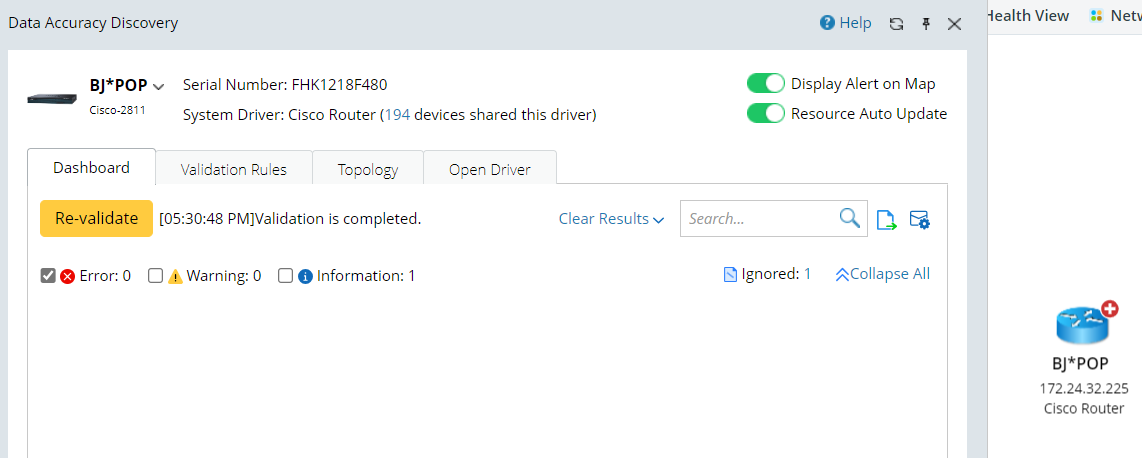1142x458 pixels.
Task: Open the Topology tab
Action: [x=368, y=169]
